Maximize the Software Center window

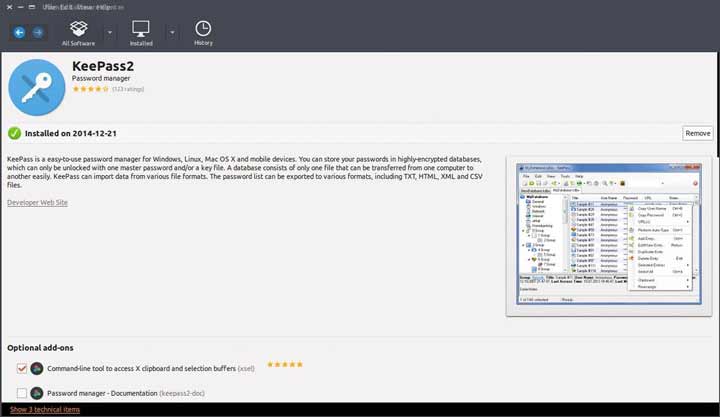click(32, 7)
